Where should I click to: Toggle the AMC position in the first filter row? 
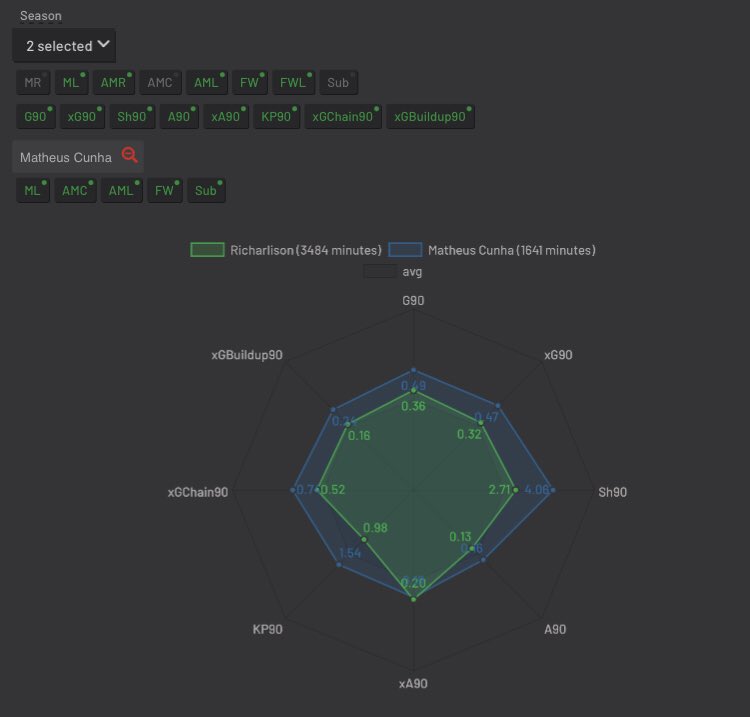click(x=160, y=82)
